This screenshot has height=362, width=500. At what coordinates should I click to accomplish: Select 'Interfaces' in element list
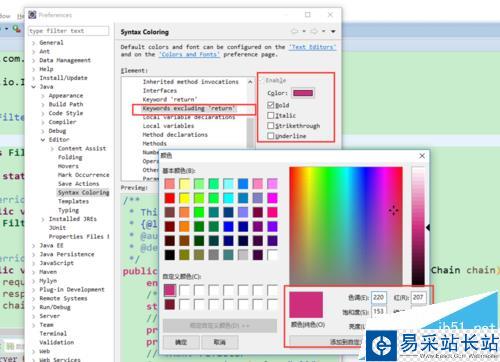tap(160, 91)
